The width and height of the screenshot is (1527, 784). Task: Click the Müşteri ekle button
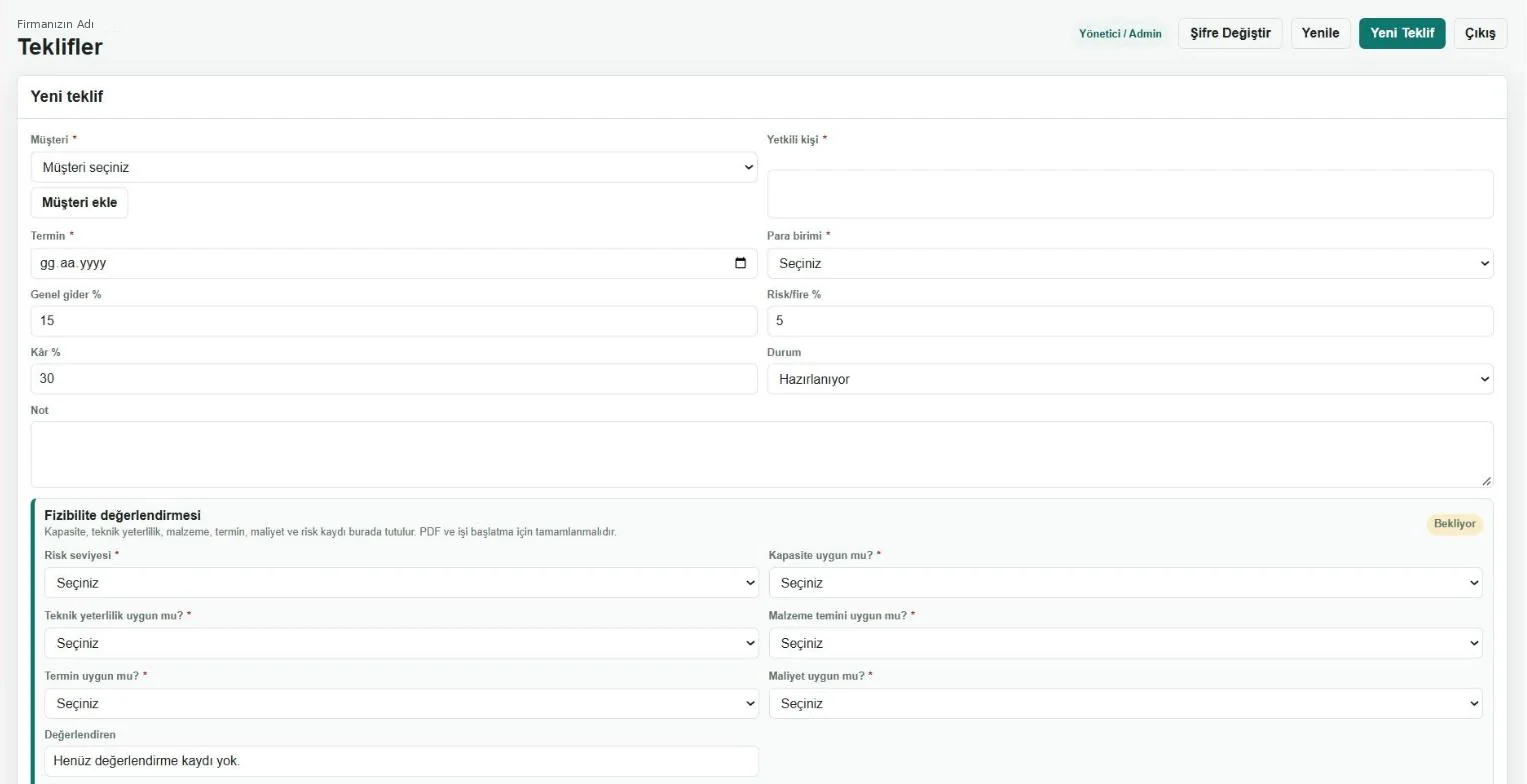point(79,202)
